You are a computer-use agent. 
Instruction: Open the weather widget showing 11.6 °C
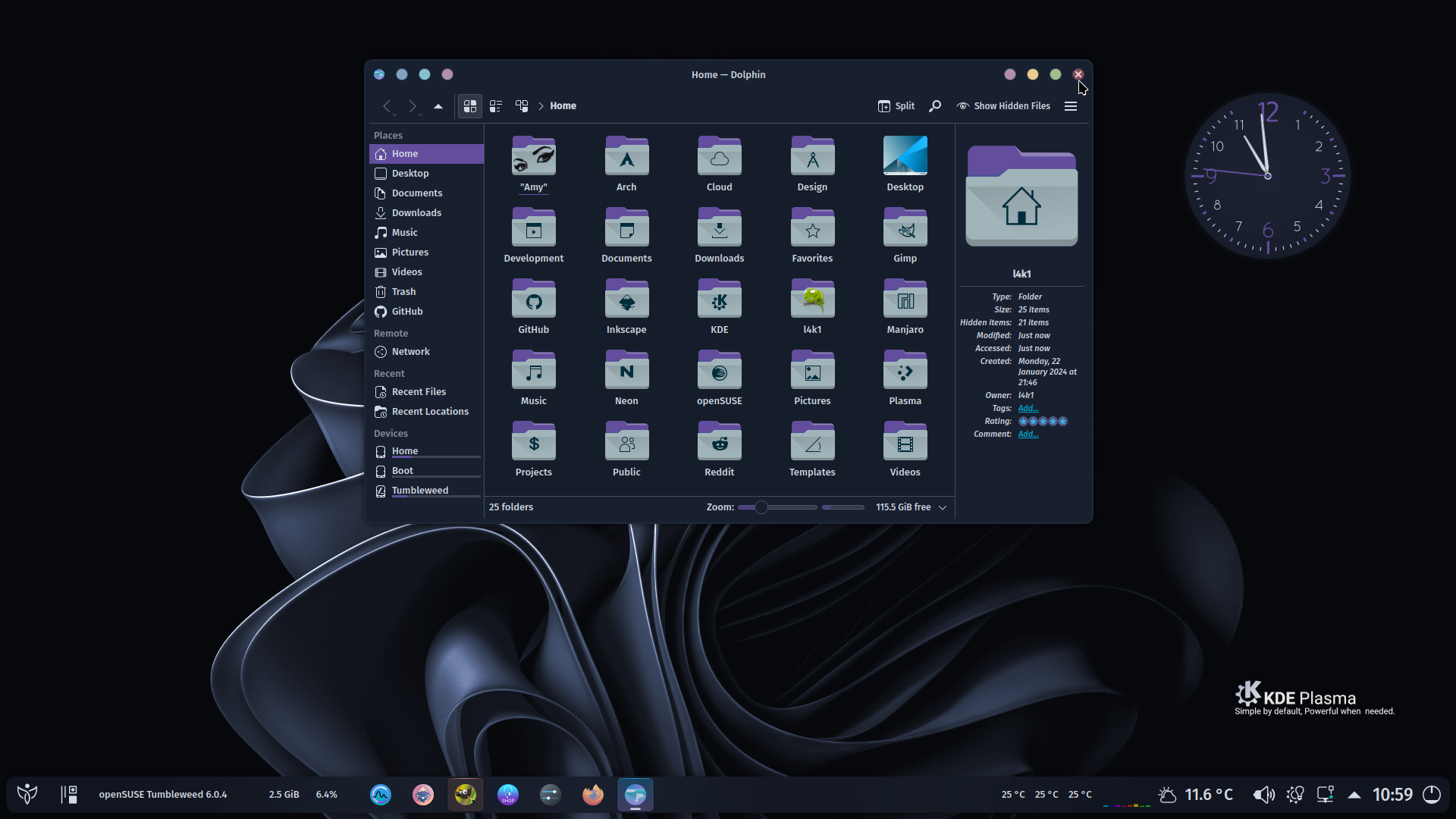(x=1196, y=795)
